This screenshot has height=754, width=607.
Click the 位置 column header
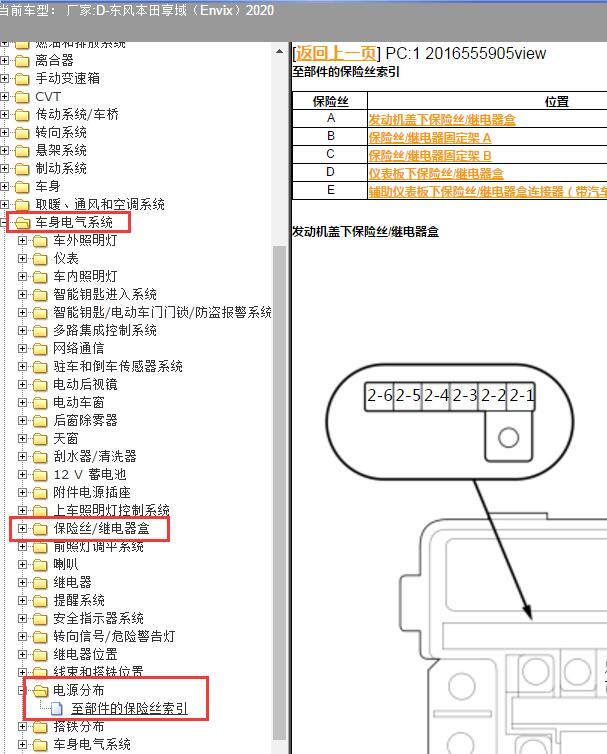pyautogui.click(x=556, y=101)
